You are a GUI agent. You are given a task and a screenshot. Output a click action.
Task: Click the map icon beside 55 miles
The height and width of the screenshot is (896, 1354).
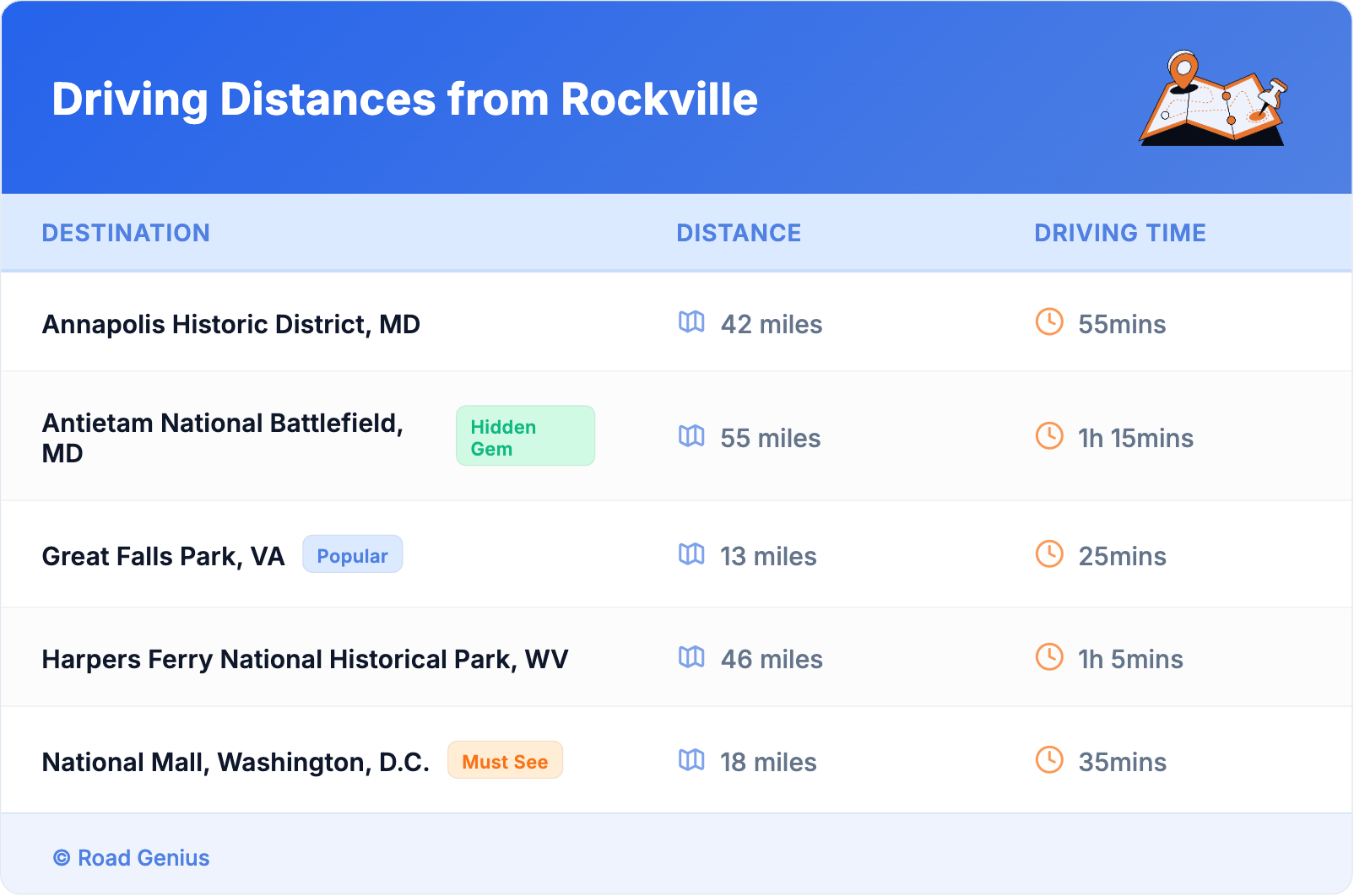[691, 436]
